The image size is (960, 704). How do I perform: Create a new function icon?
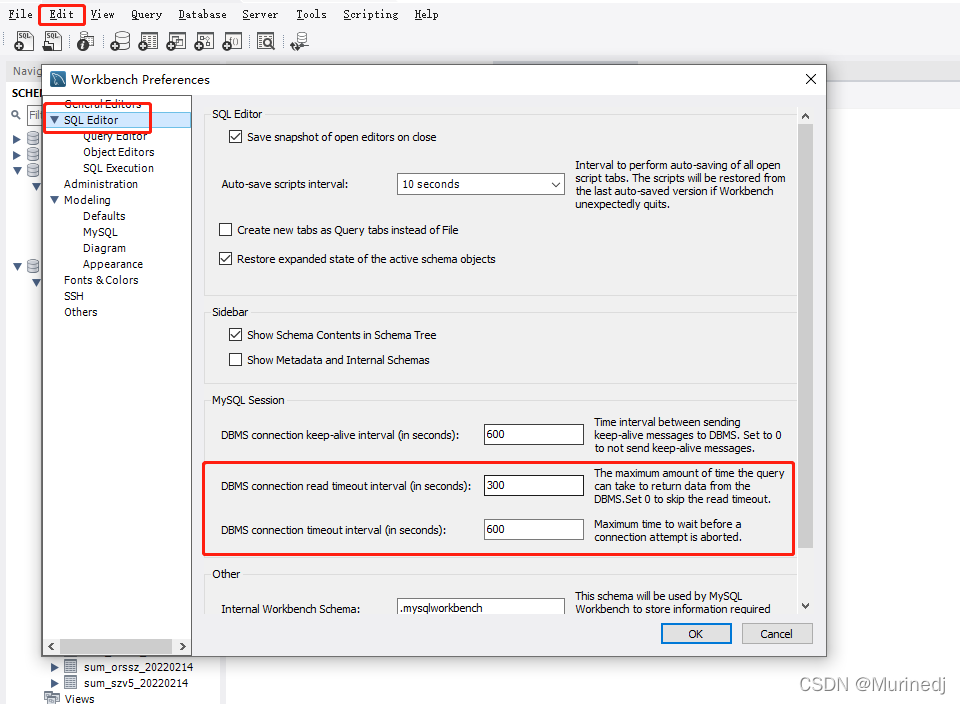(x=232, y=41)
